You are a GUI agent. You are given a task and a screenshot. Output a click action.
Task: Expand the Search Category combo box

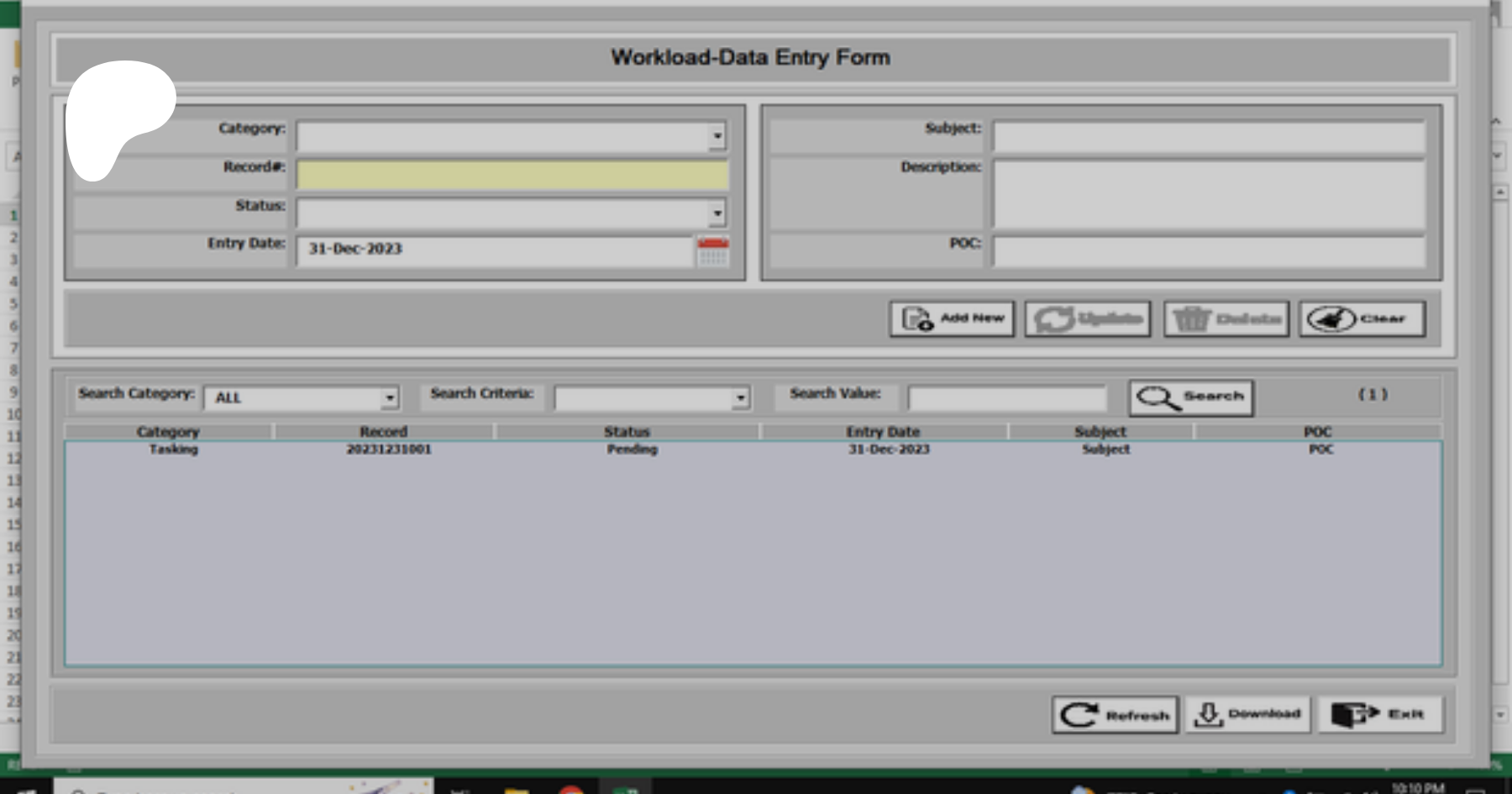coord(389,398)
